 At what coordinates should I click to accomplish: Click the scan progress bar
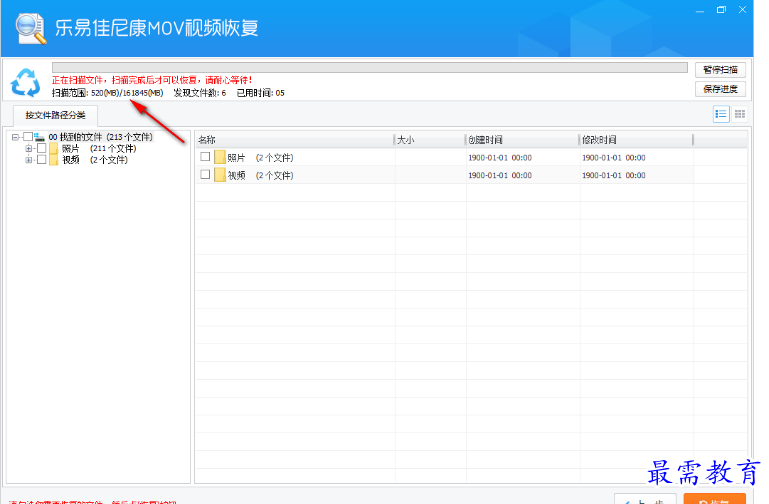pyautogui.click(x=370, y=68)
